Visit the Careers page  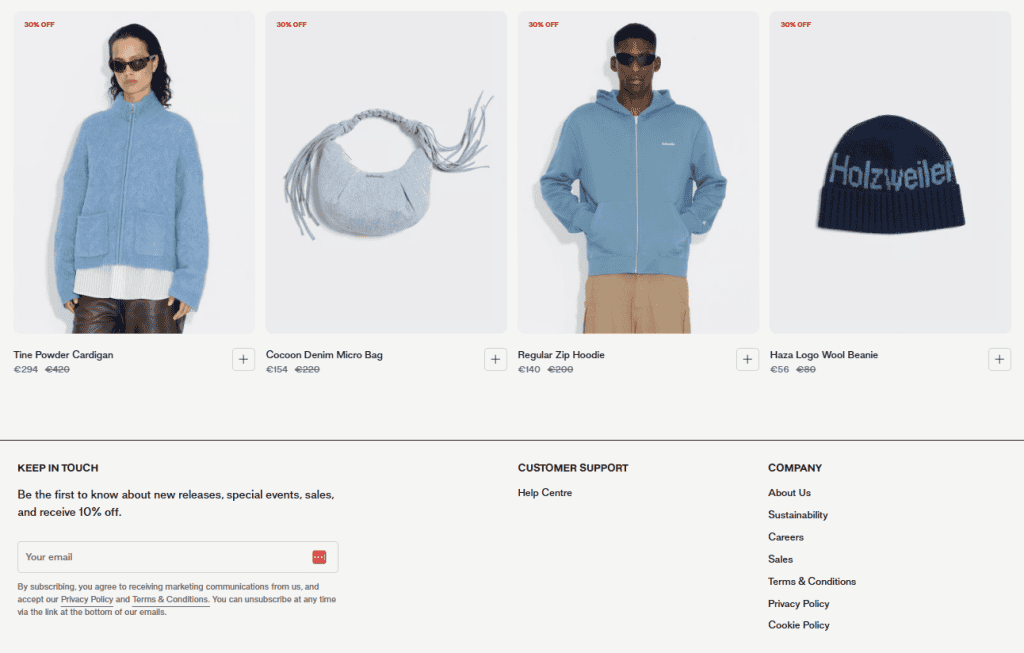tap(786, 537)
